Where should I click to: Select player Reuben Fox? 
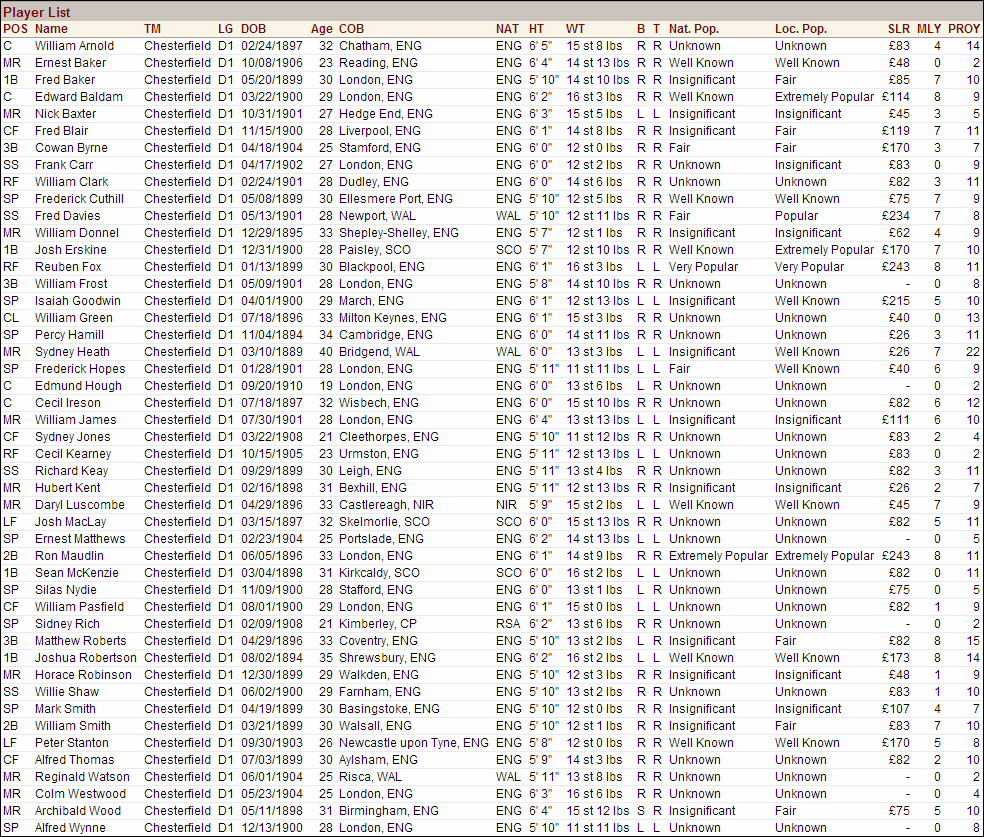click(68, 267)
